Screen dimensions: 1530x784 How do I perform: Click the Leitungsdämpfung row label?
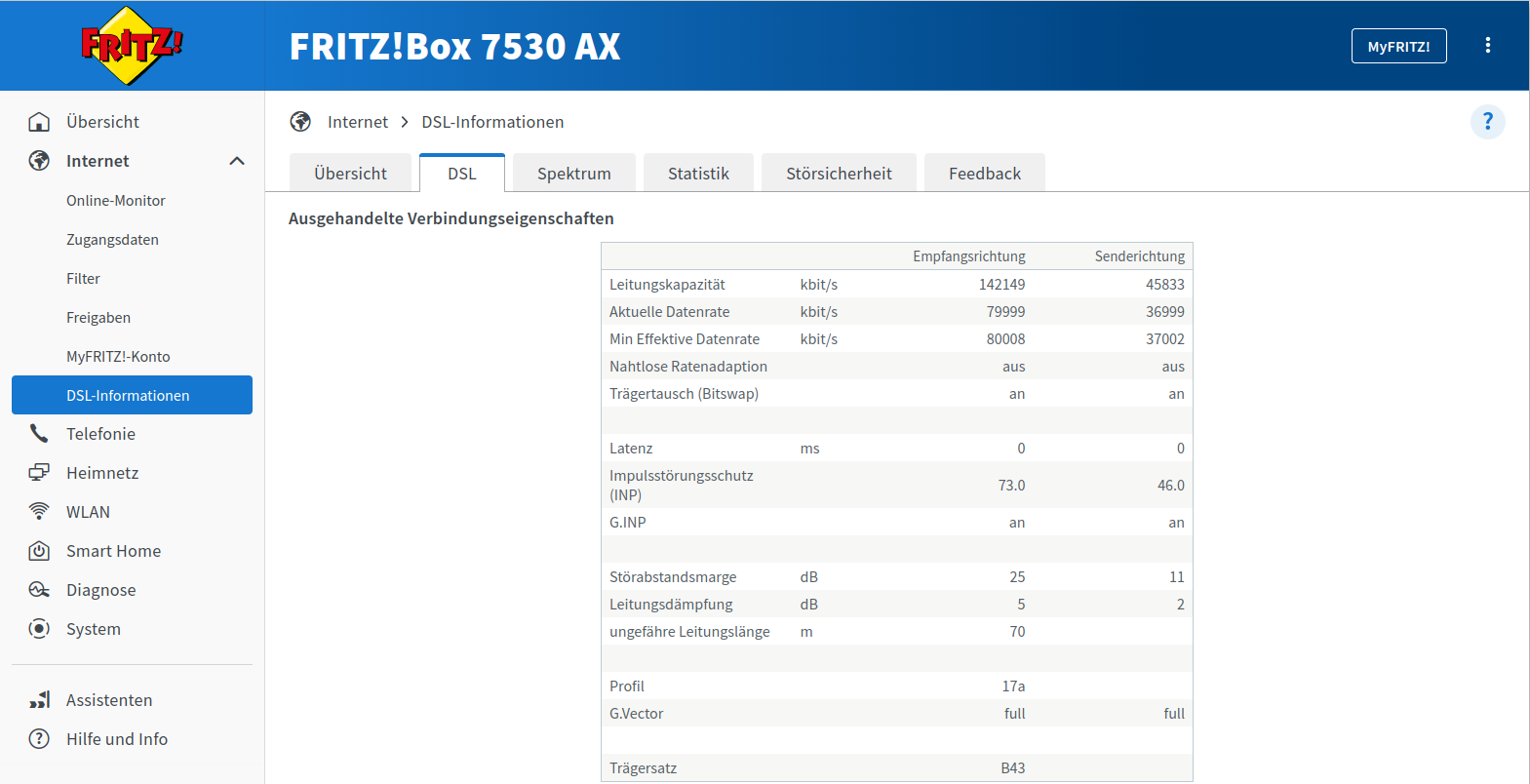click(x=671, y=605)
